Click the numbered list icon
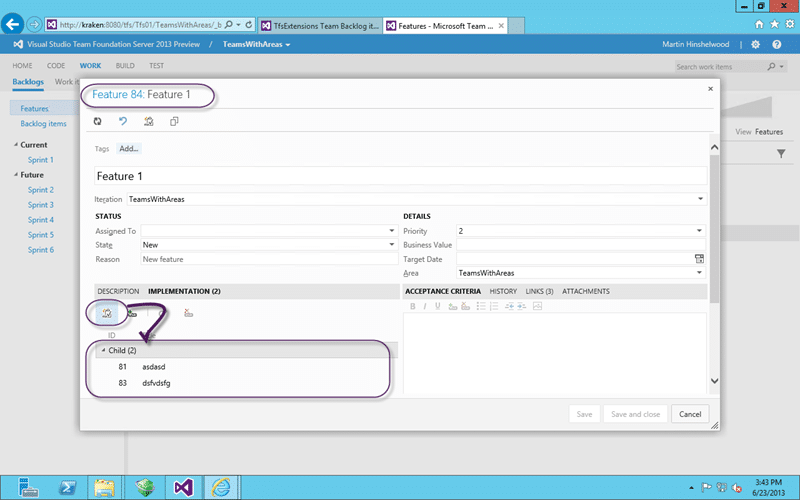Viewport: 800px width, 500px height. click(x=493, y=306)
